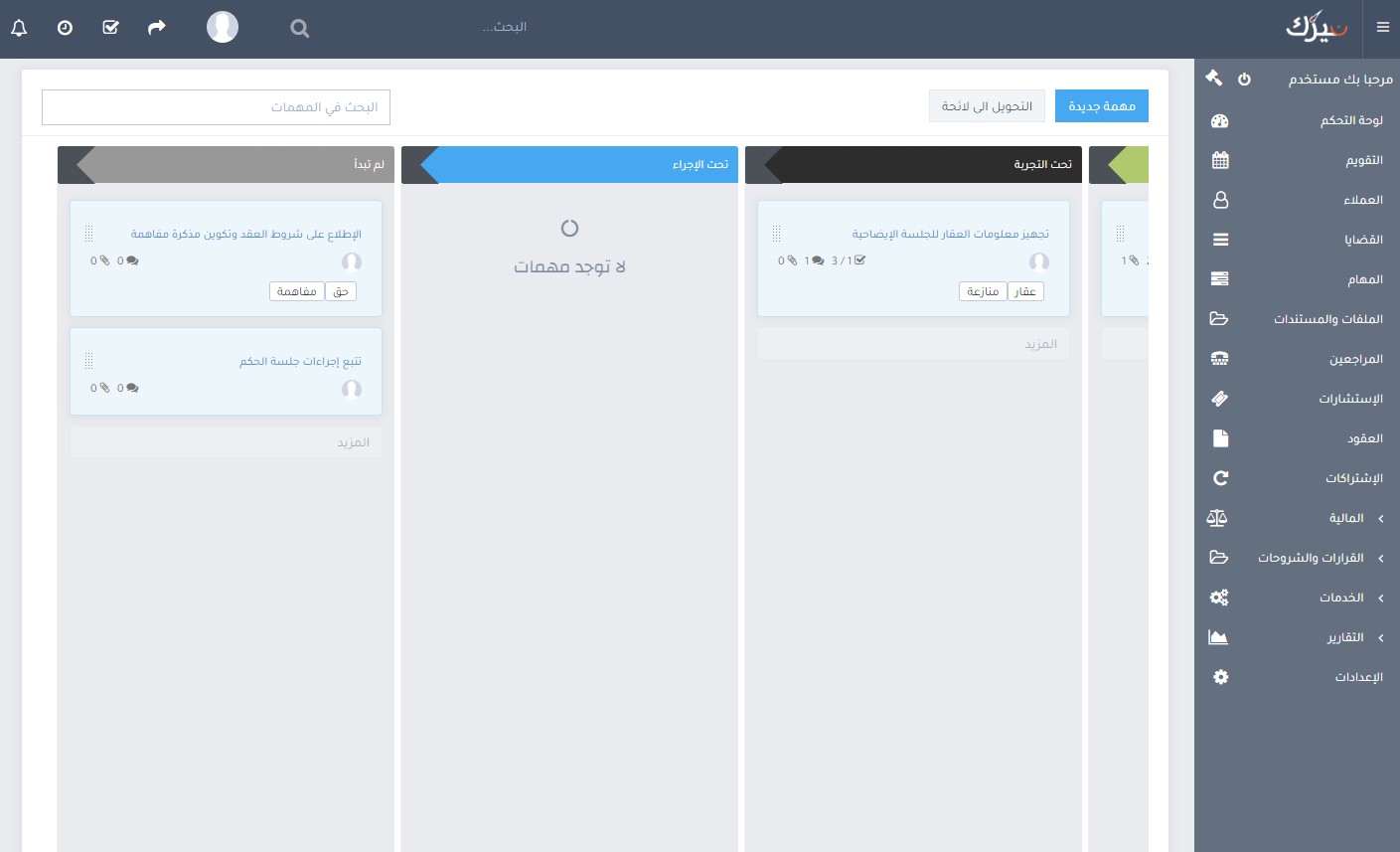This screenshot has height=852, width=1400.
Task: Open the user profile avatar in top bar
Action: tap(222, 27)
